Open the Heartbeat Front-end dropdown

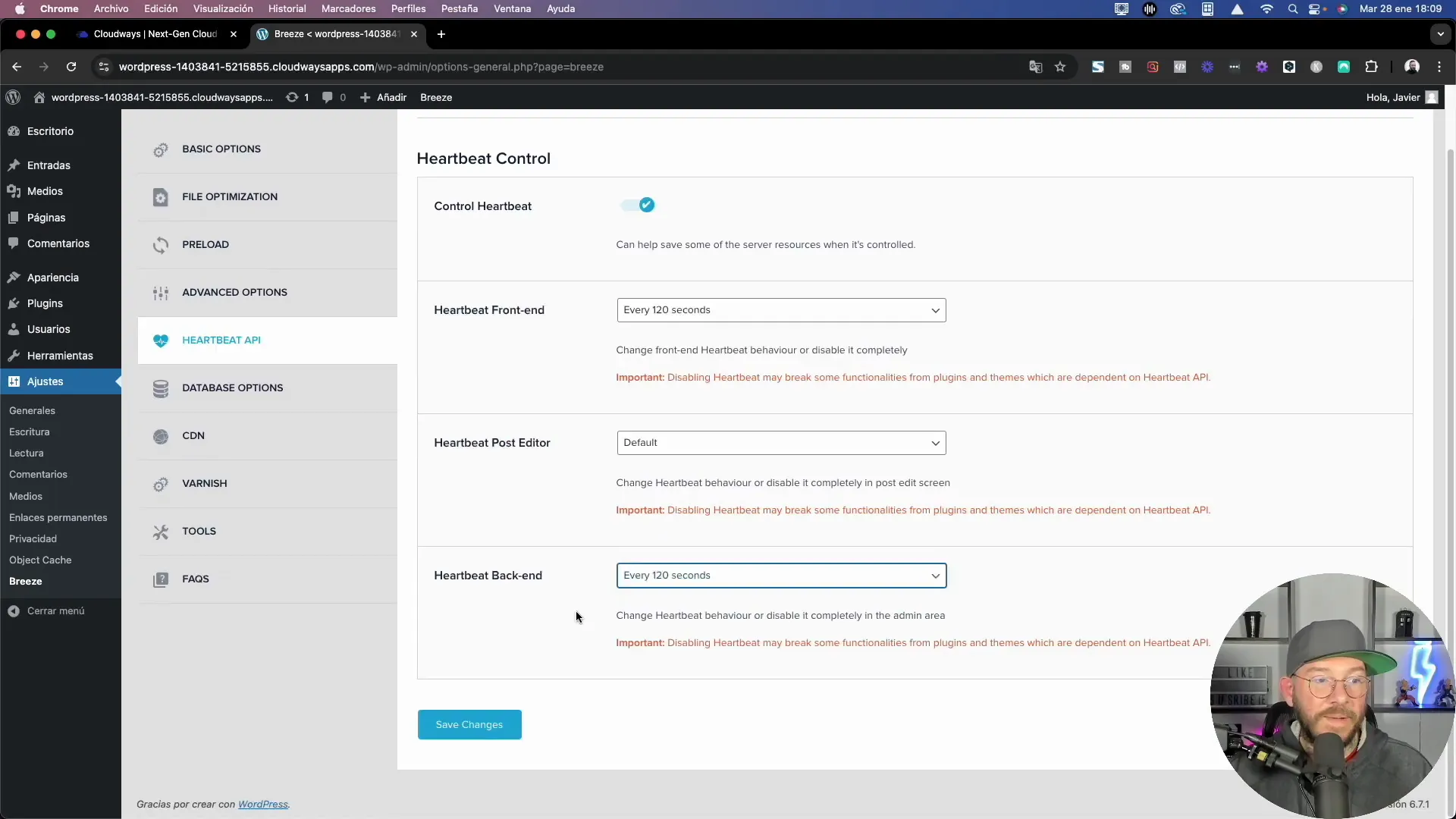coord(781,310)
